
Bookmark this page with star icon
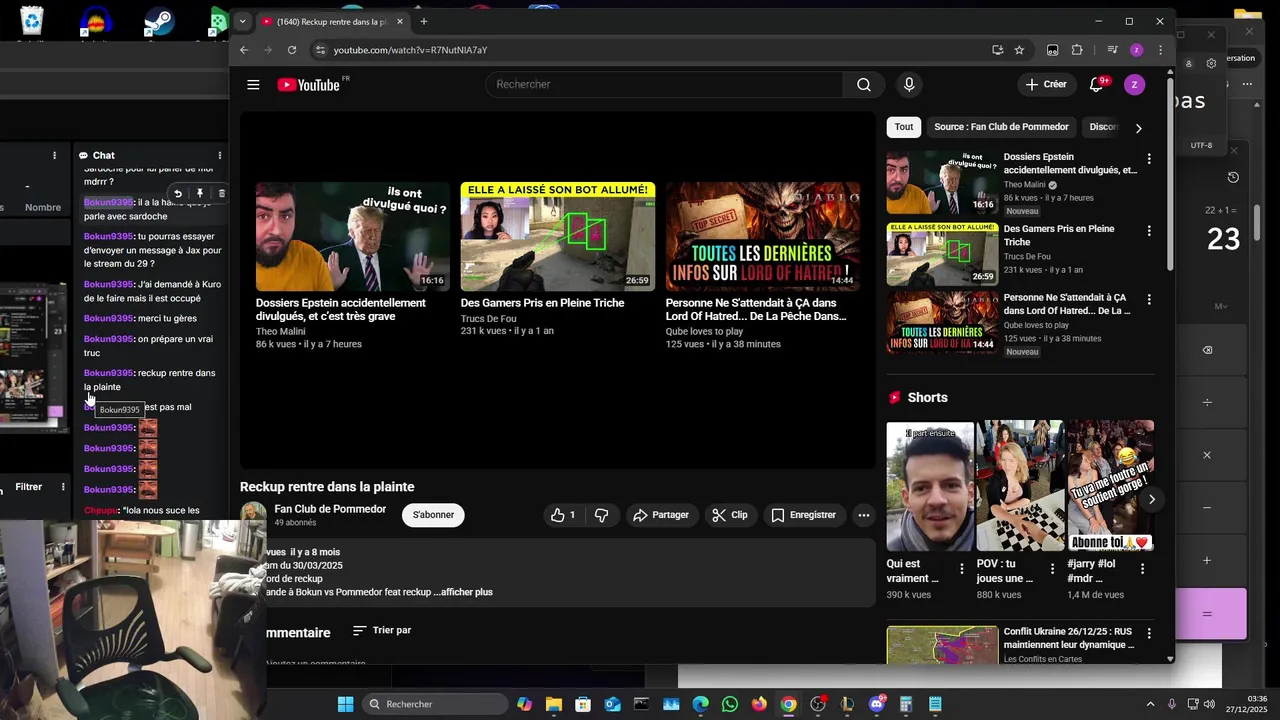click(1019, 50)
